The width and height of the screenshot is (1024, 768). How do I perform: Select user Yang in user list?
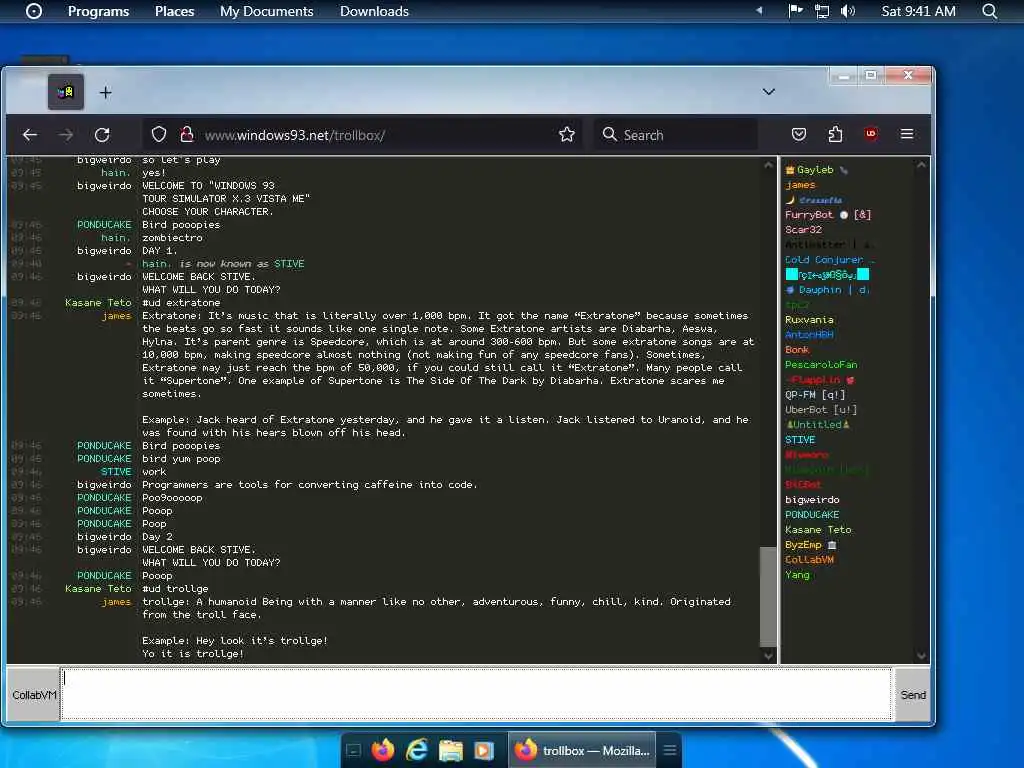click(797, 575)
